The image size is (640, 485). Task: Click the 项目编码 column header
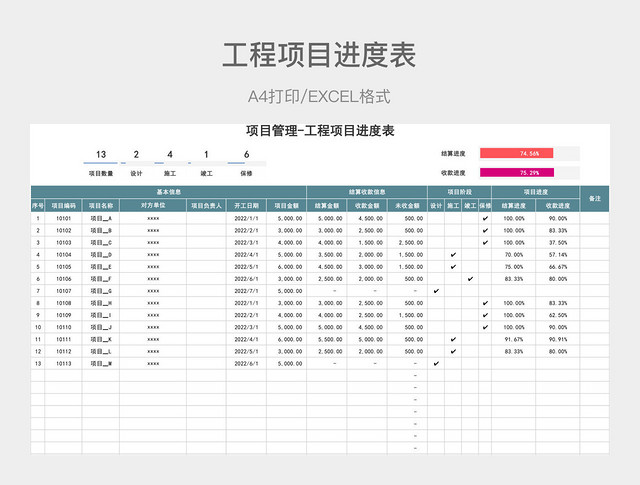coord(64,205)
